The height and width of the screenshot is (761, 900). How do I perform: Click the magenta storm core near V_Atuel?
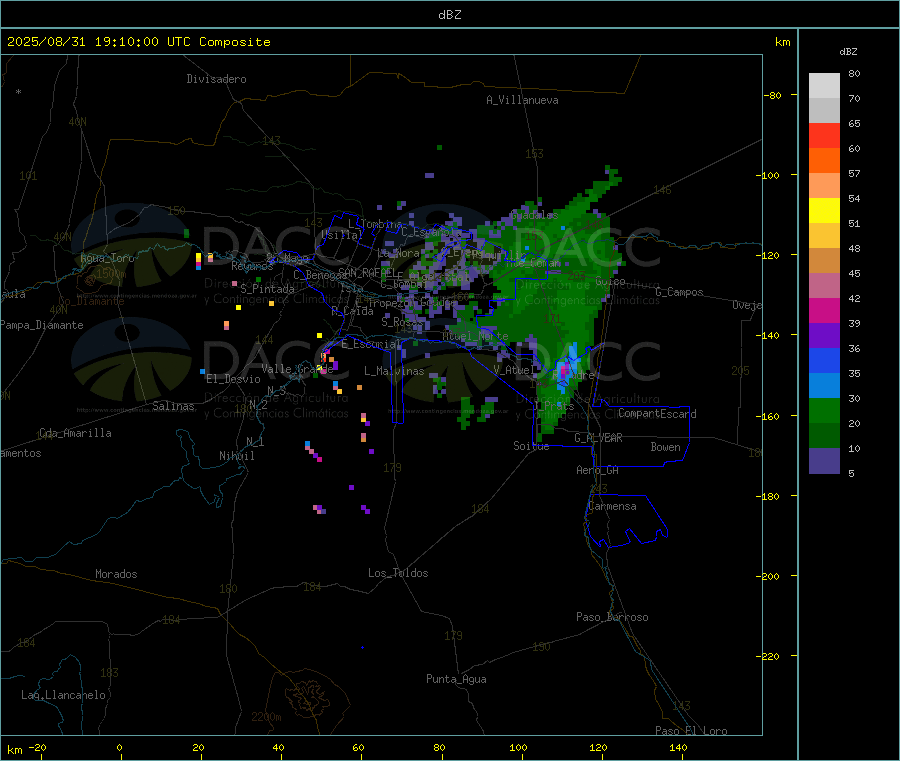point(565,369)
